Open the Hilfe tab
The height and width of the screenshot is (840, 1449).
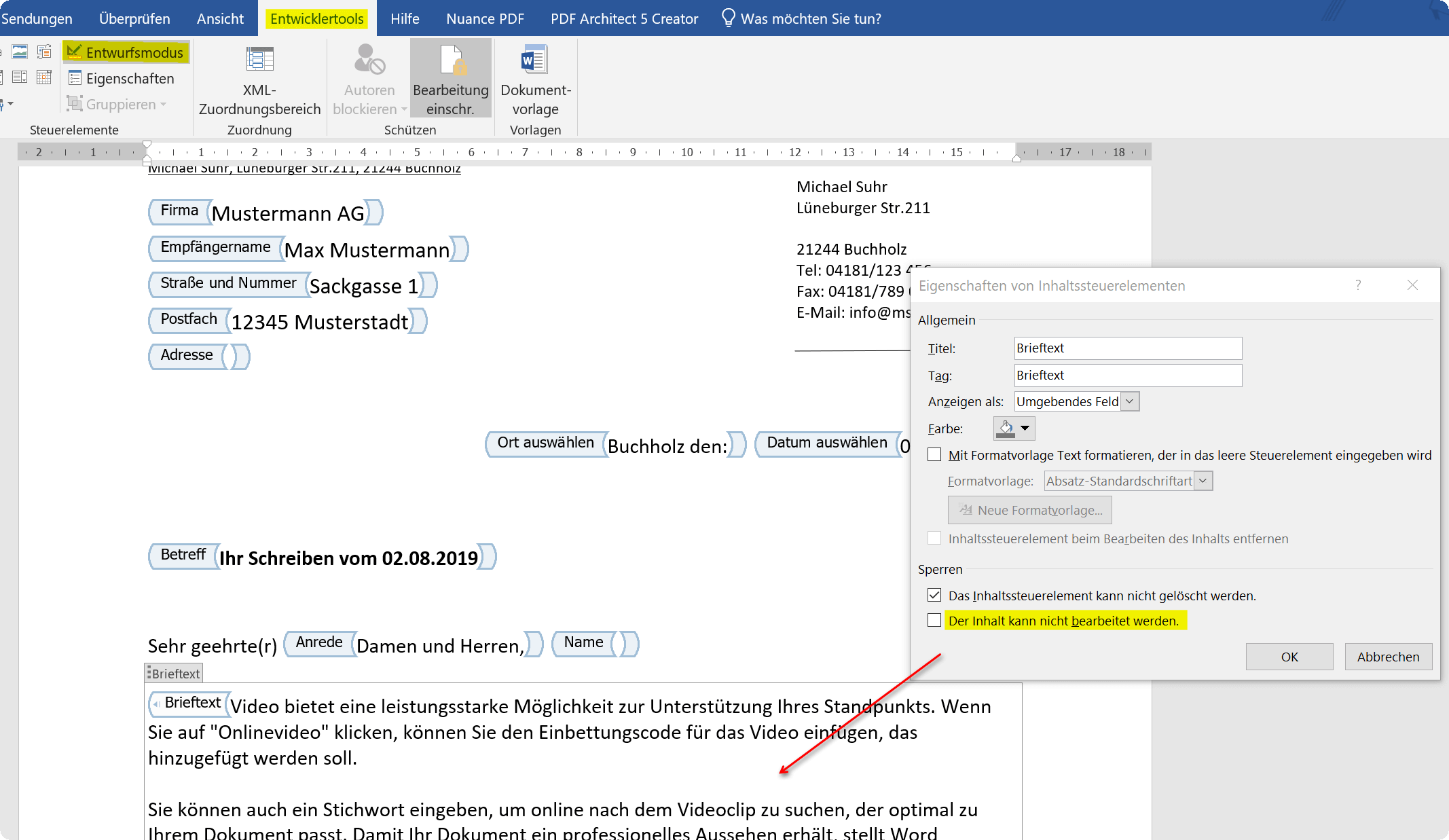(x=405, y=18)
